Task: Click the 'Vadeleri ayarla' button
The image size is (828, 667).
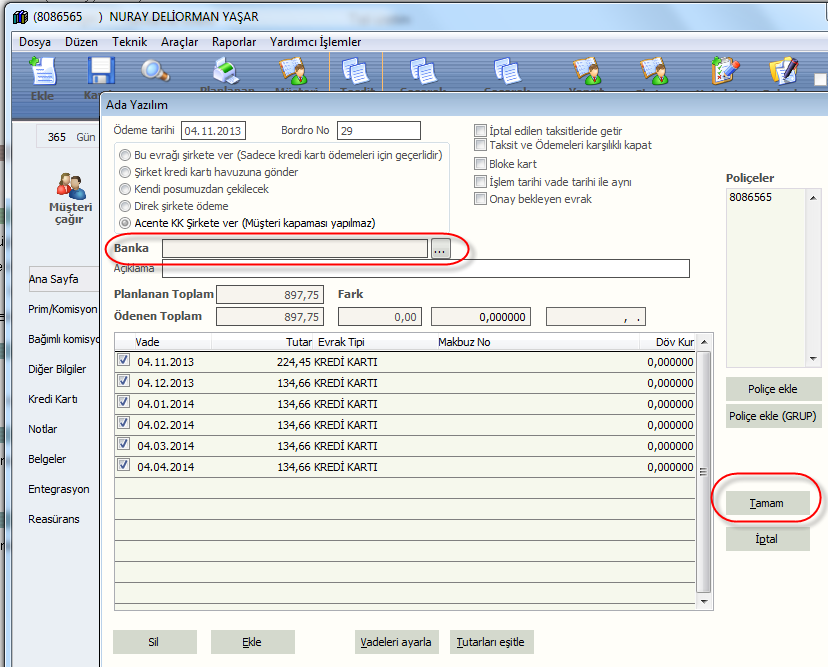Action: pos(396,642)
